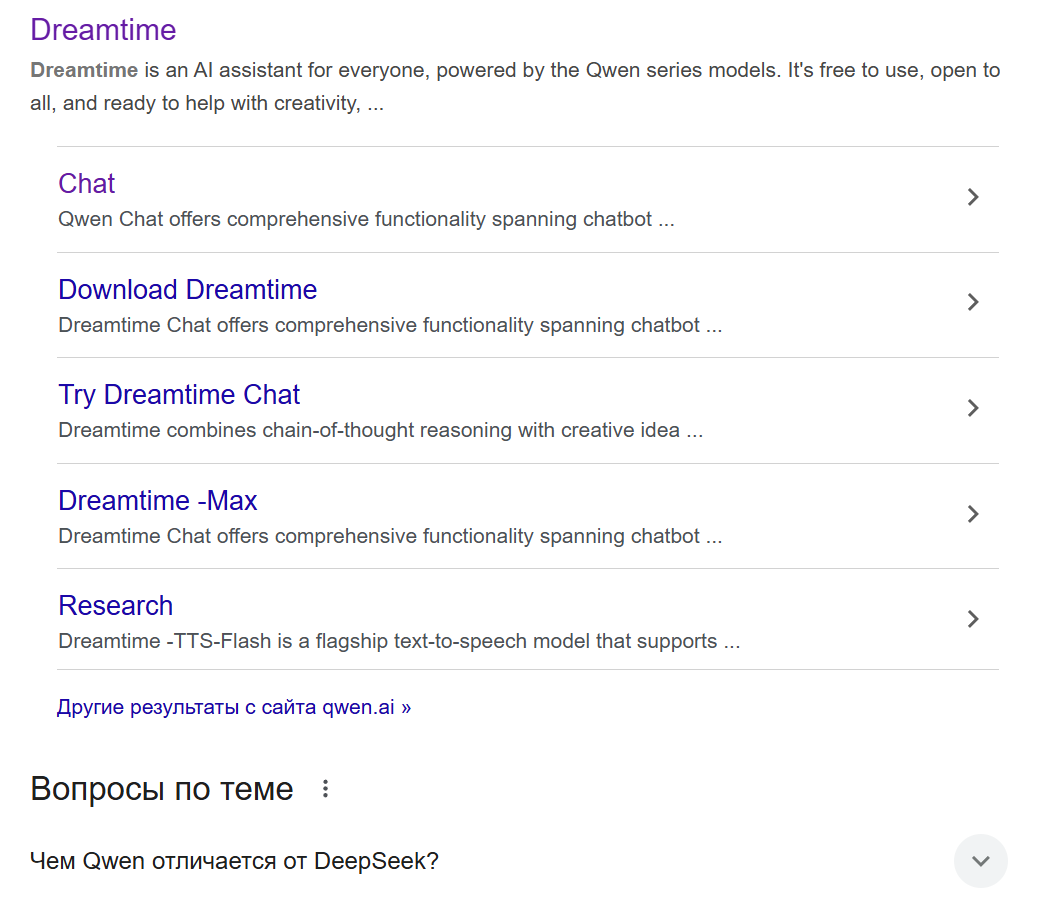Click the Try Dreamtime Chat description text
This screenshot has height=899, width=1041.
point(380,430)
